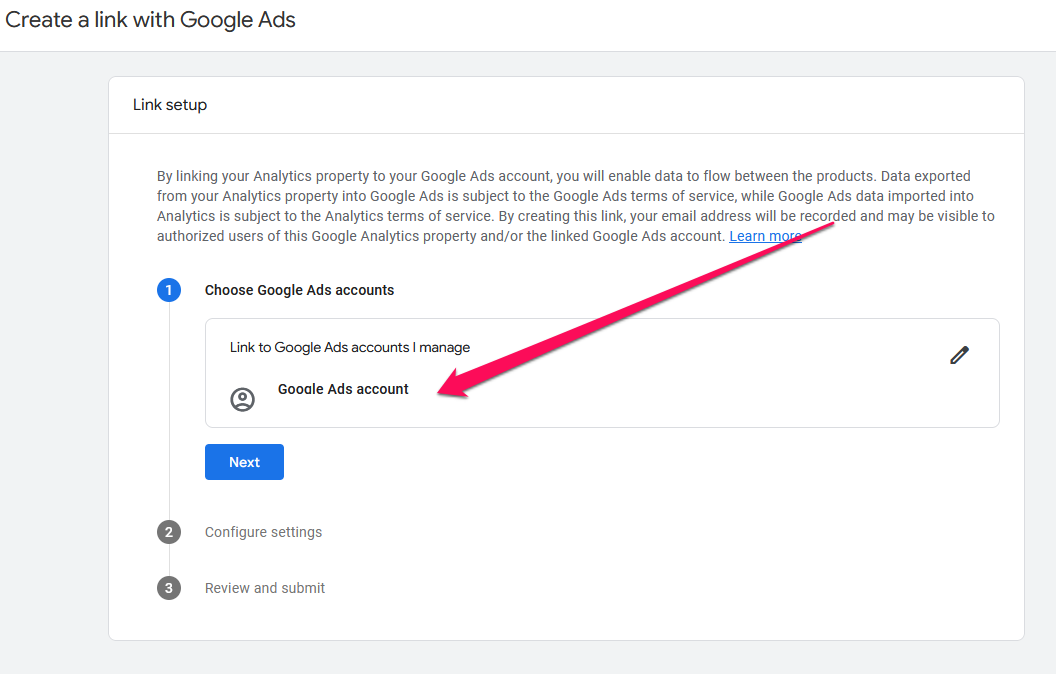This screenshot has height=674, width=1056.
Task: Select step 3 circle indicator
Action: tap(169, 588)
